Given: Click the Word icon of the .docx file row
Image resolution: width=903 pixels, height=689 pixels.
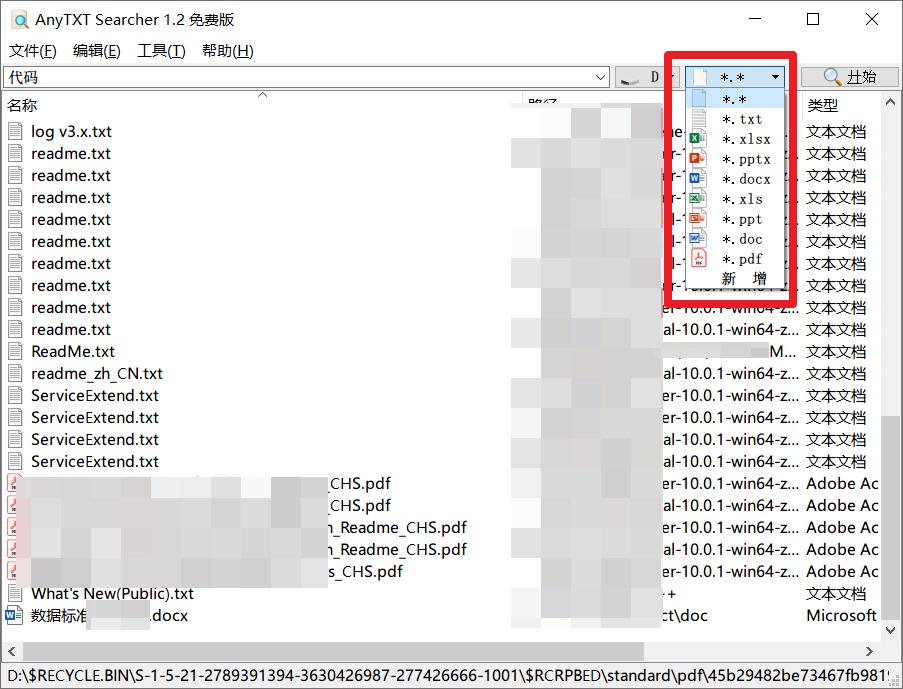Looking at the screenshot, I should [x=14, y=615].
